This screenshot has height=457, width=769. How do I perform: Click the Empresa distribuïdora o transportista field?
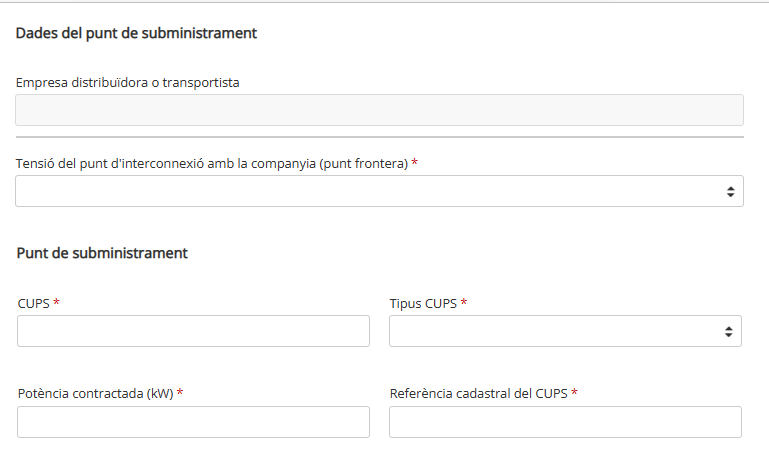pyautogui.click(x=379, y=110)
